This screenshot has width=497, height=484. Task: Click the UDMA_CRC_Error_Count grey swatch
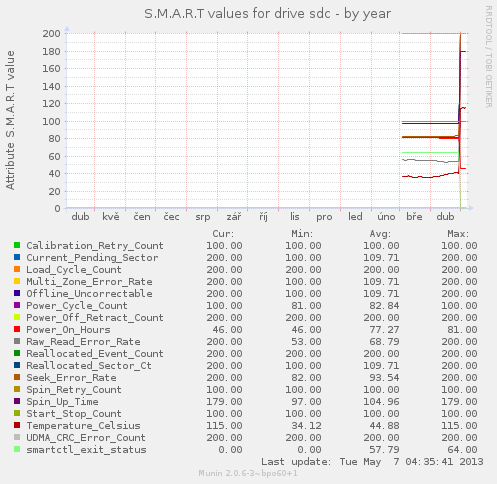coord(17,437)
